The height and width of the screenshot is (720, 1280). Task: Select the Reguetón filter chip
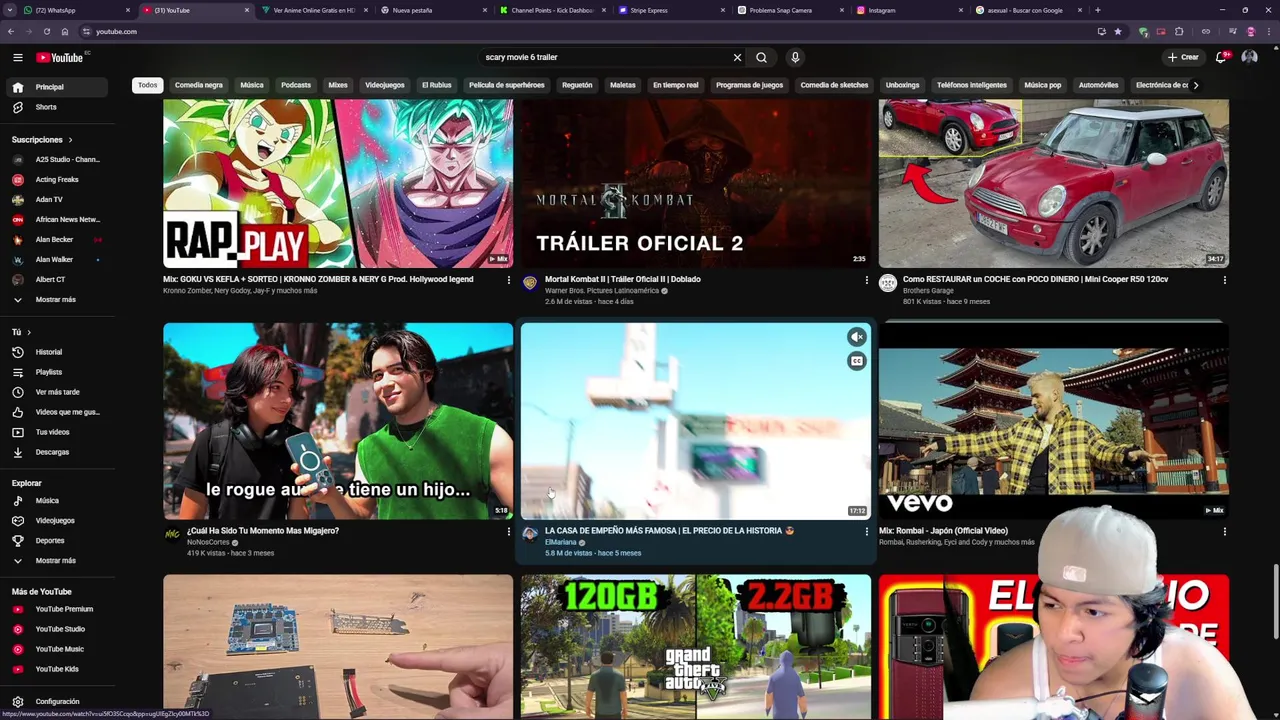point(577,85)
